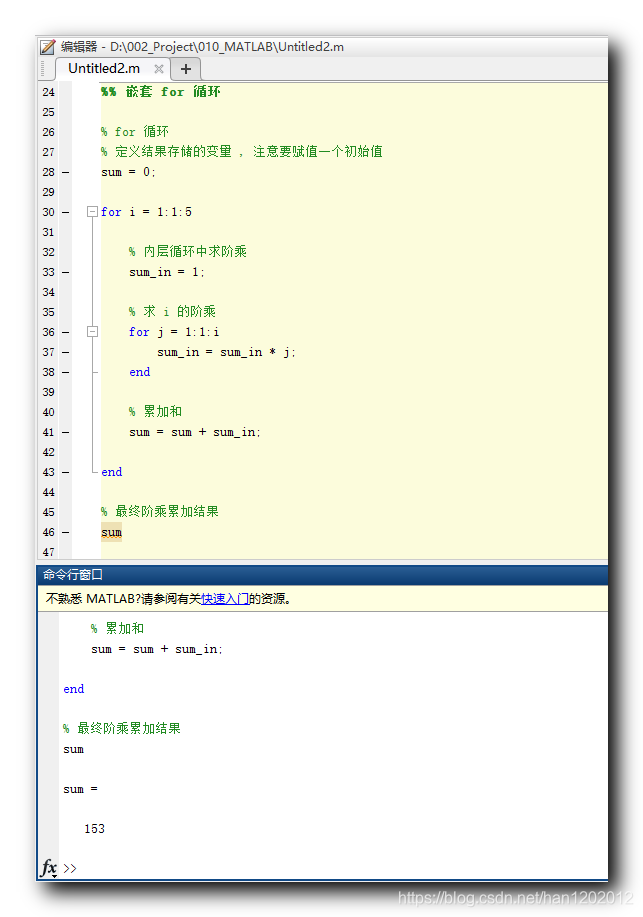
Task: Open a new editor tab with plus button
Action: tap(186, 69)
